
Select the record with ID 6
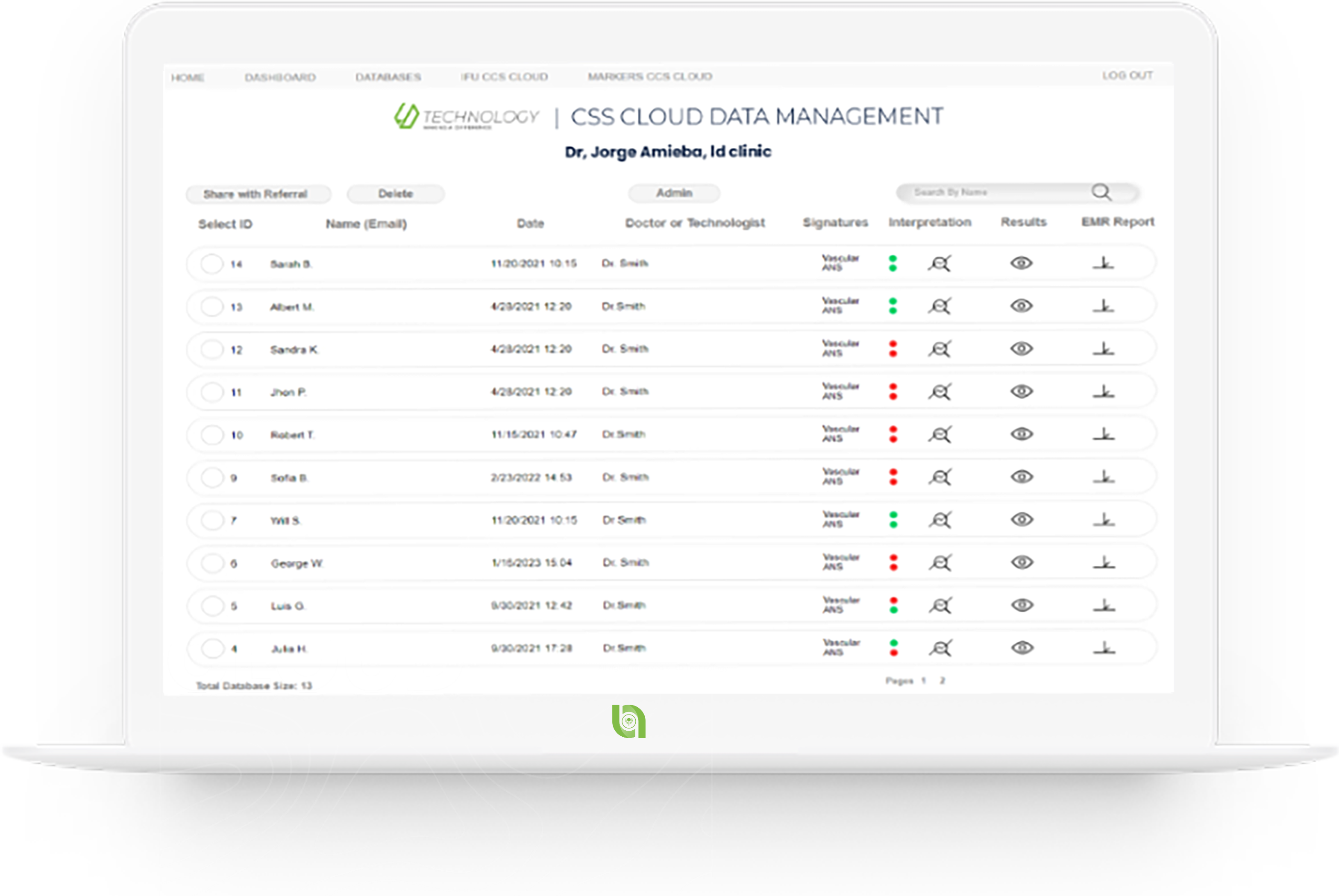213,563
